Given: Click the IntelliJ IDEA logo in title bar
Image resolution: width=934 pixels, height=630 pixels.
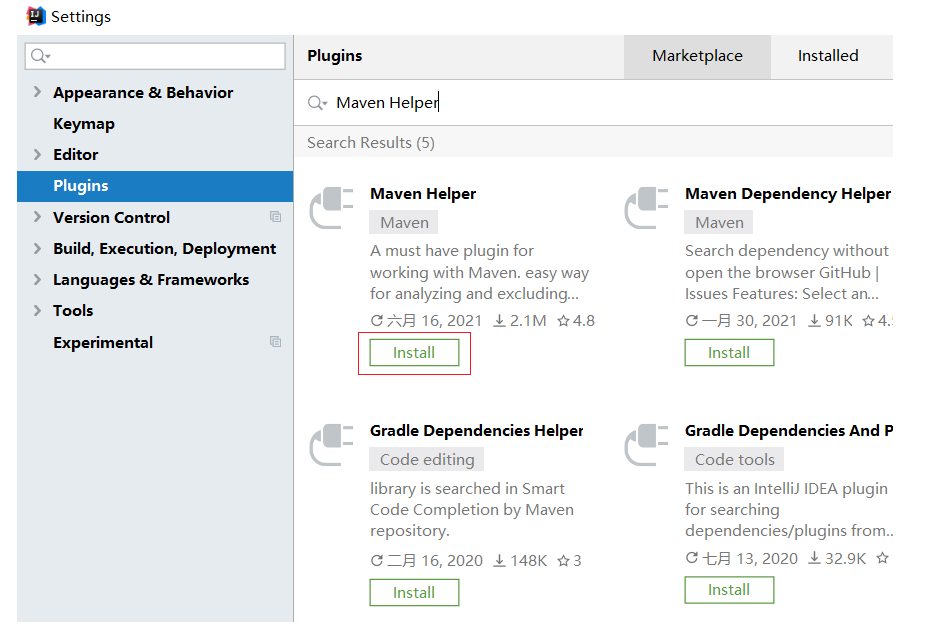Looking at the screenshot, I should click(x=36, y=16).
